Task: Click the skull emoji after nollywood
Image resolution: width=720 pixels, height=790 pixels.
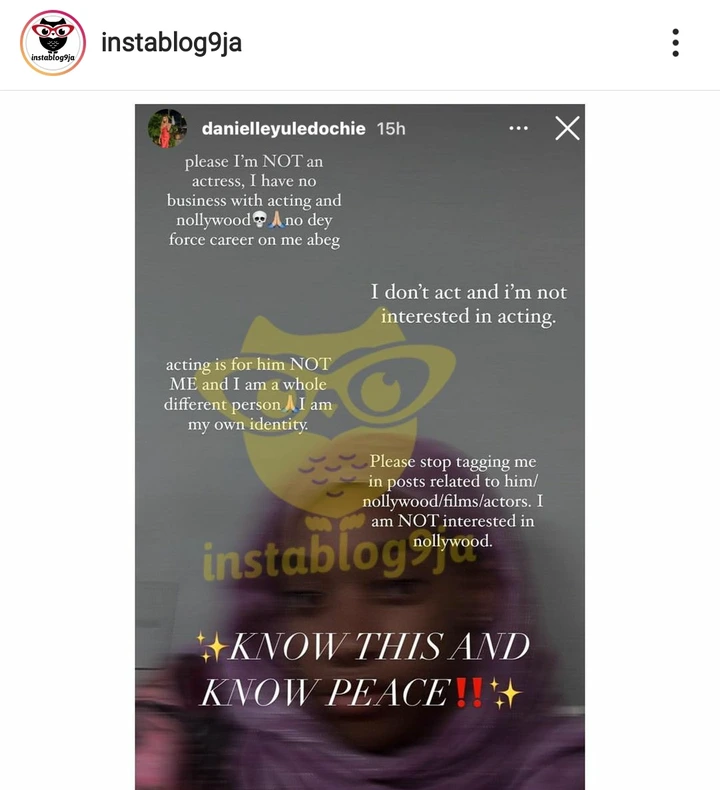Action: click(259, 220)
